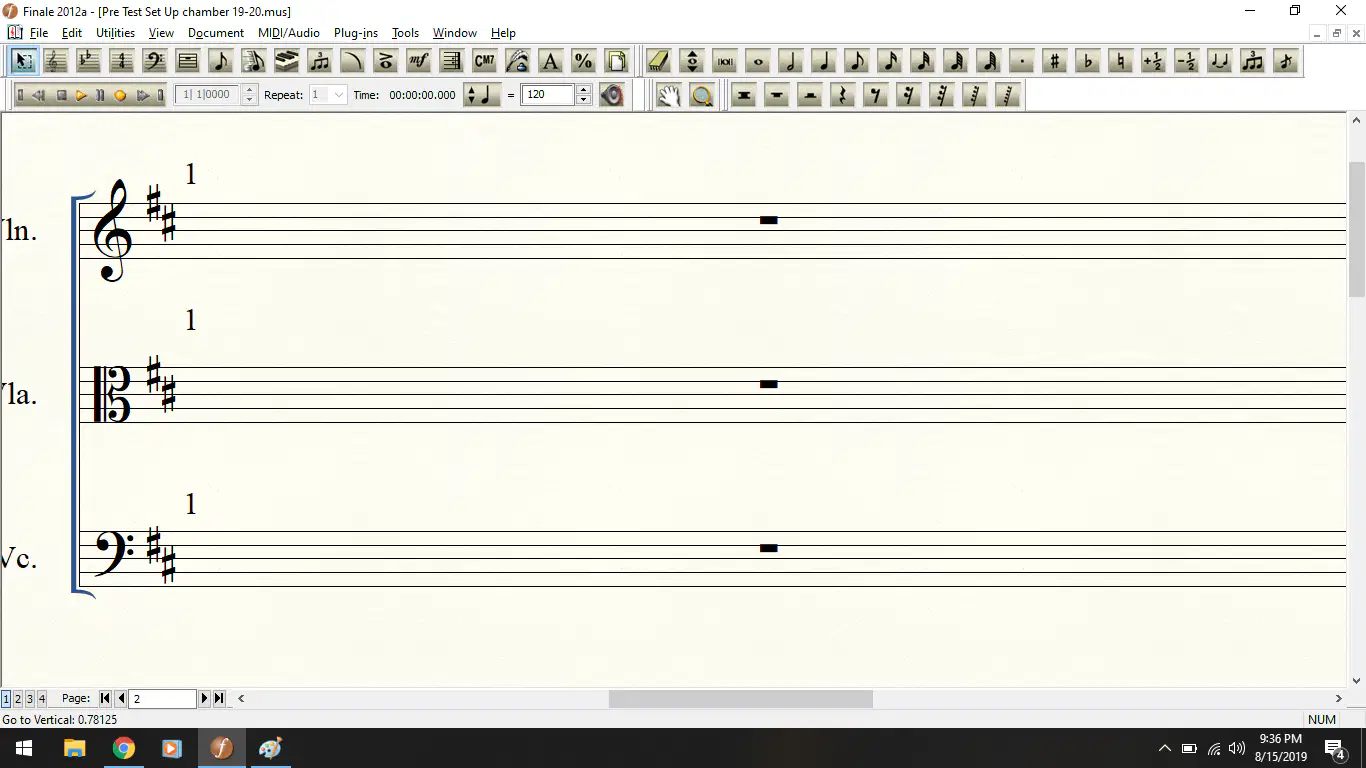Pick the quarter rest in rests palette
The image size is (1366, 768).
[x=842, y=95]
